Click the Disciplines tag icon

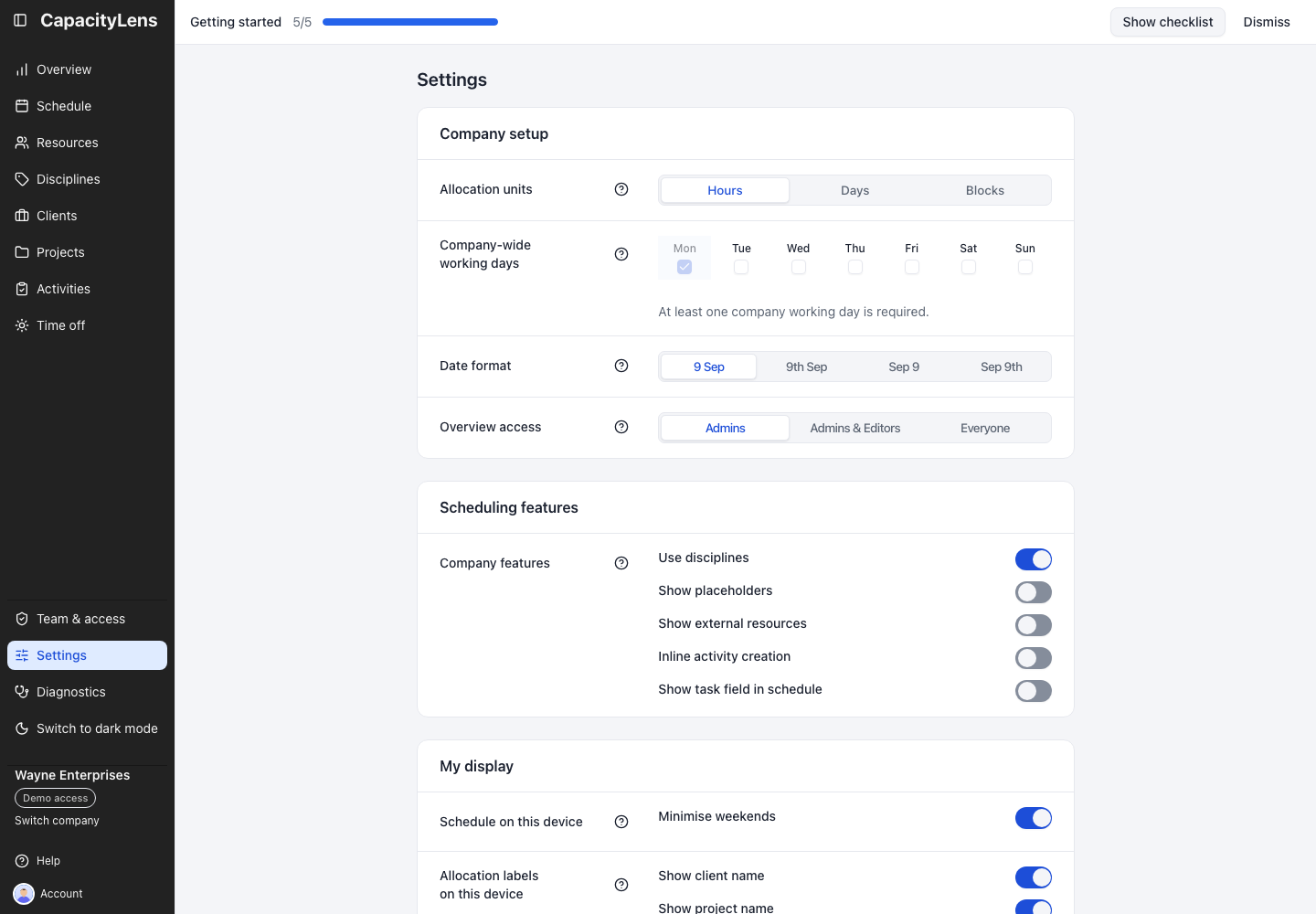point(22,179)
